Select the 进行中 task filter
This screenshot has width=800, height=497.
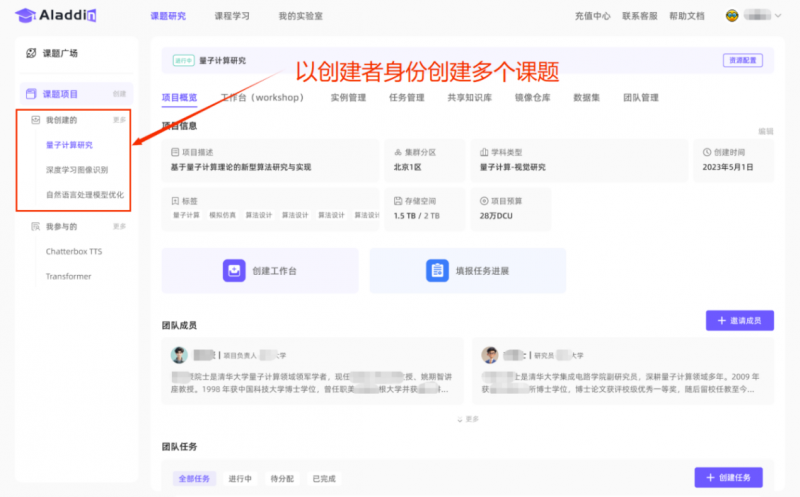(x=240, y=478)
